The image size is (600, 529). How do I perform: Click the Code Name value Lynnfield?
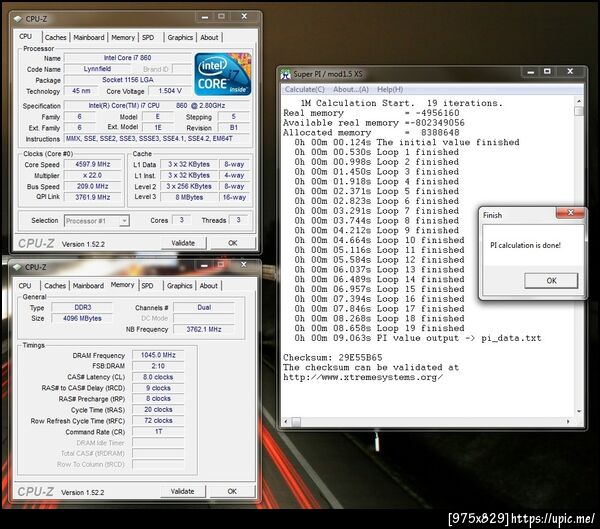[97, 69]
